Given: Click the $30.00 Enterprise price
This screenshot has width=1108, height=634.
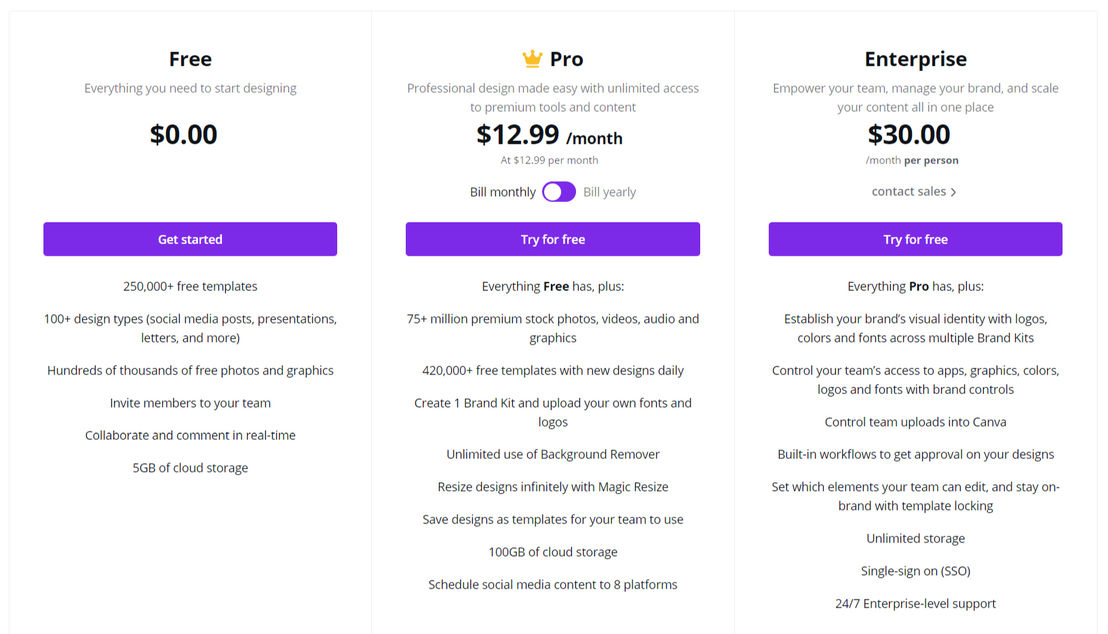Looking at the screenshot, I should [909, 135].
